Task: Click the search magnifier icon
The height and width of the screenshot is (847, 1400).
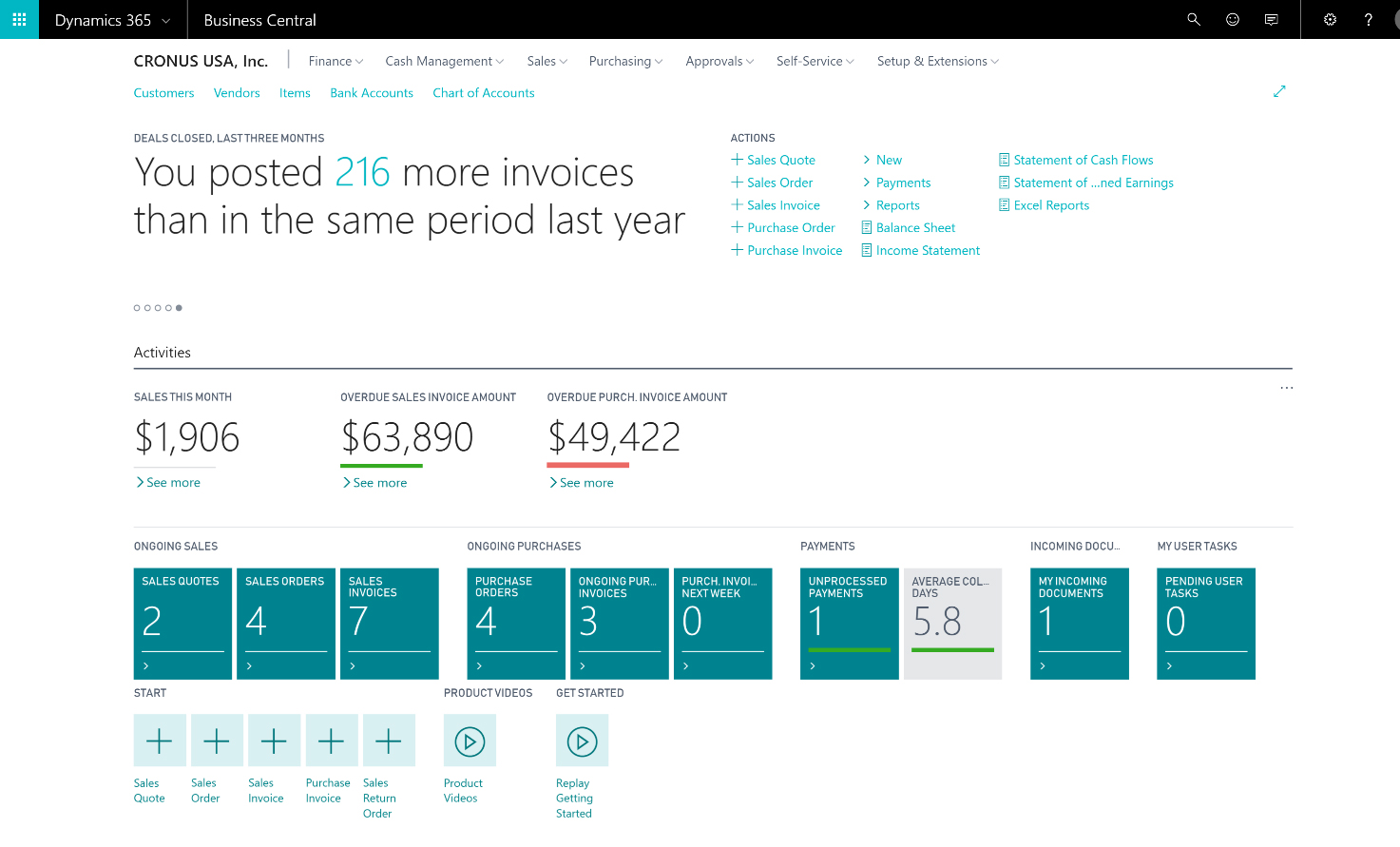Action: tap(1194, 19)
